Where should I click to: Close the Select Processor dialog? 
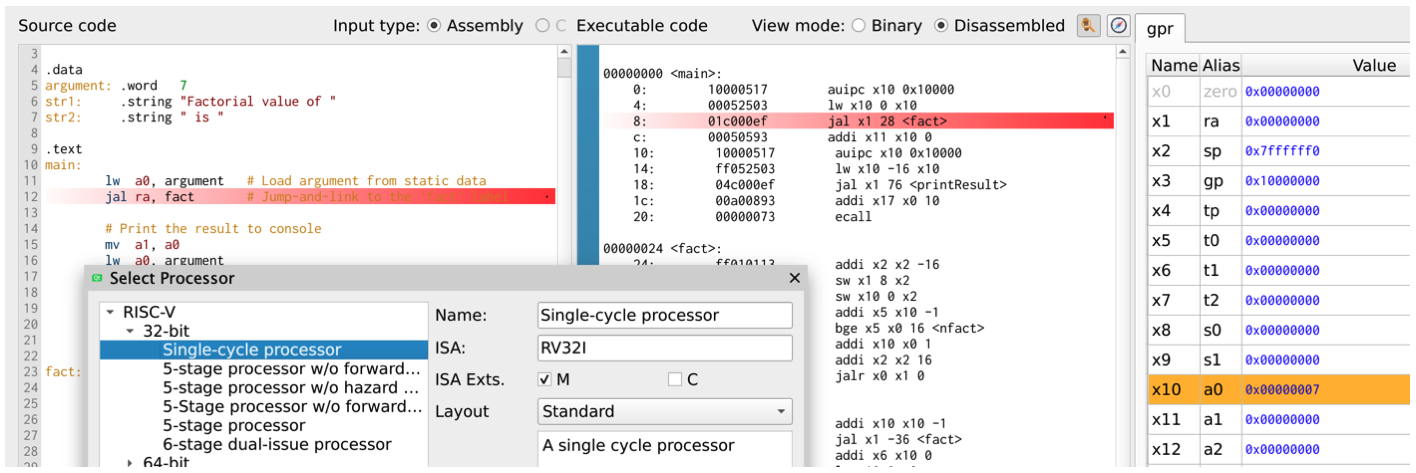(795, 279)
